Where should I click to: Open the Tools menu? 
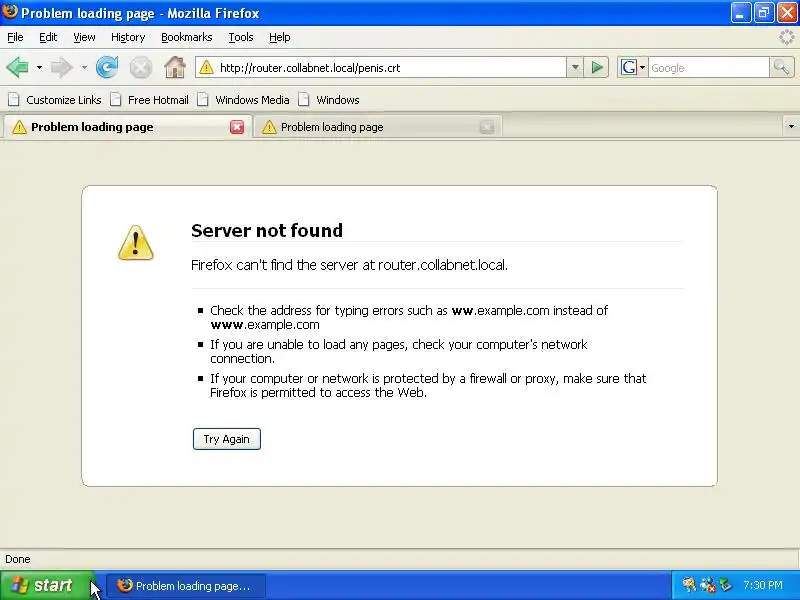click(x=241, y=37)
